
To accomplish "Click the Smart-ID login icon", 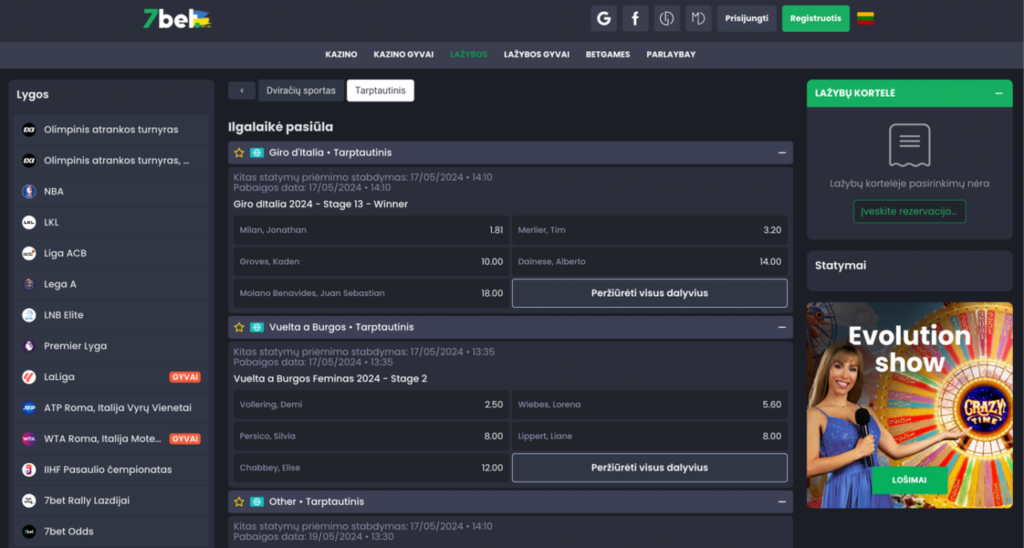I will click(x=667, y=18).
